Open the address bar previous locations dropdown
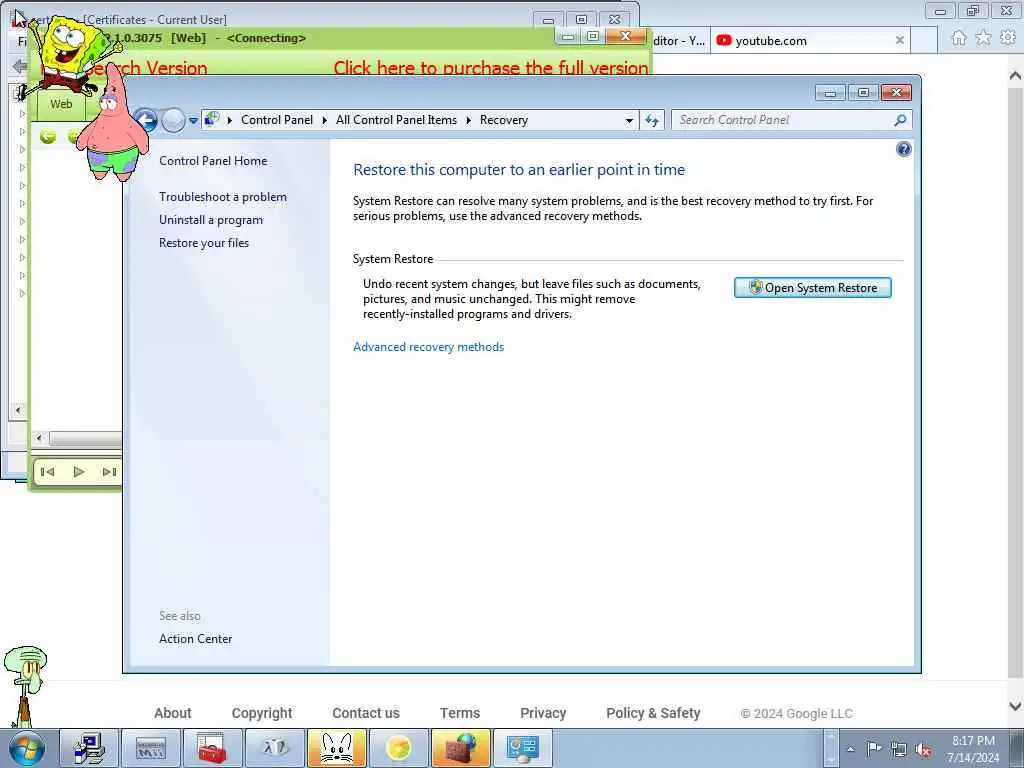 pyautogui.click(x=629, y=120)
